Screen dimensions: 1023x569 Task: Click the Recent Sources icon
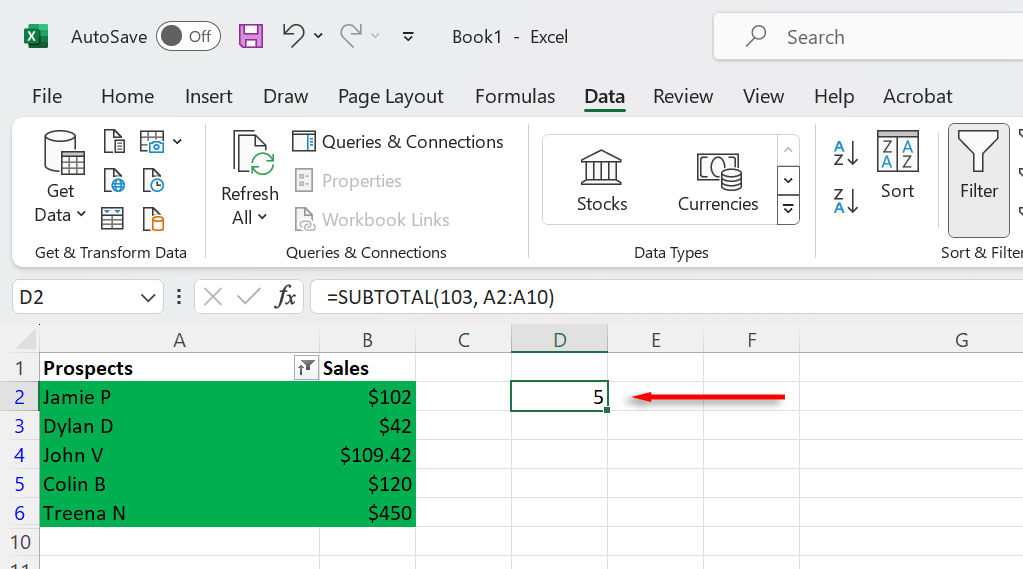coord(153,181)
